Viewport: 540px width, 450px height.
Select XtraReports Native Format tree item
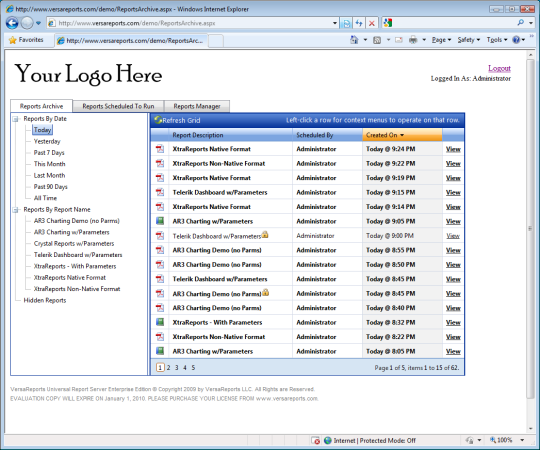(x=70, y=278)
